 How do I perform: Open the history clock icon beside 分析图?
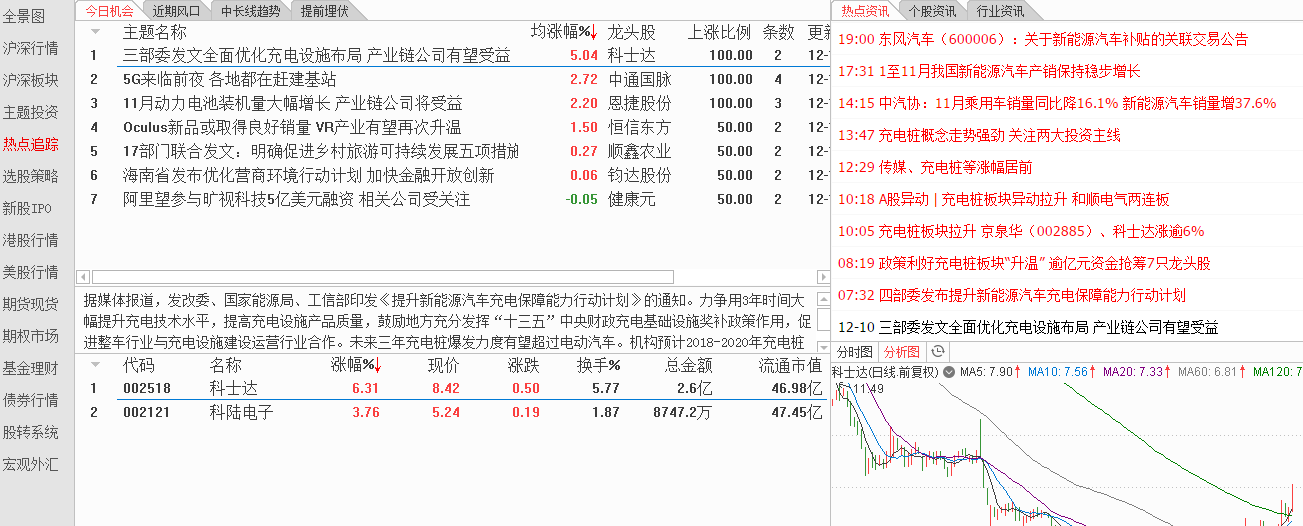[937, 351]
